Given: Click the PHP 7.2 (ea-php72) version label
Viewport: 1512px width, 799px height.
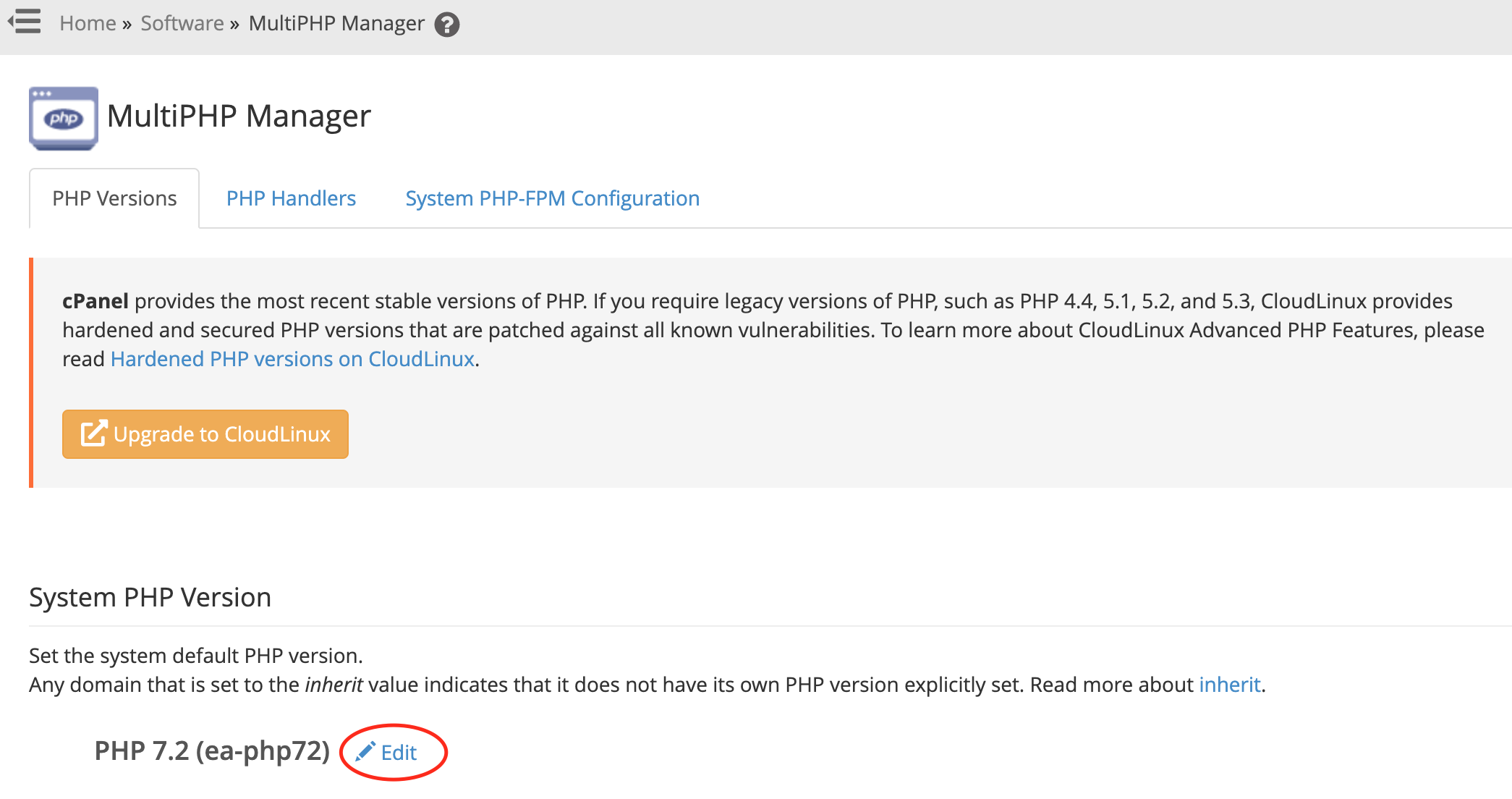Looking at the screenshot, I should tap(212, 751).
